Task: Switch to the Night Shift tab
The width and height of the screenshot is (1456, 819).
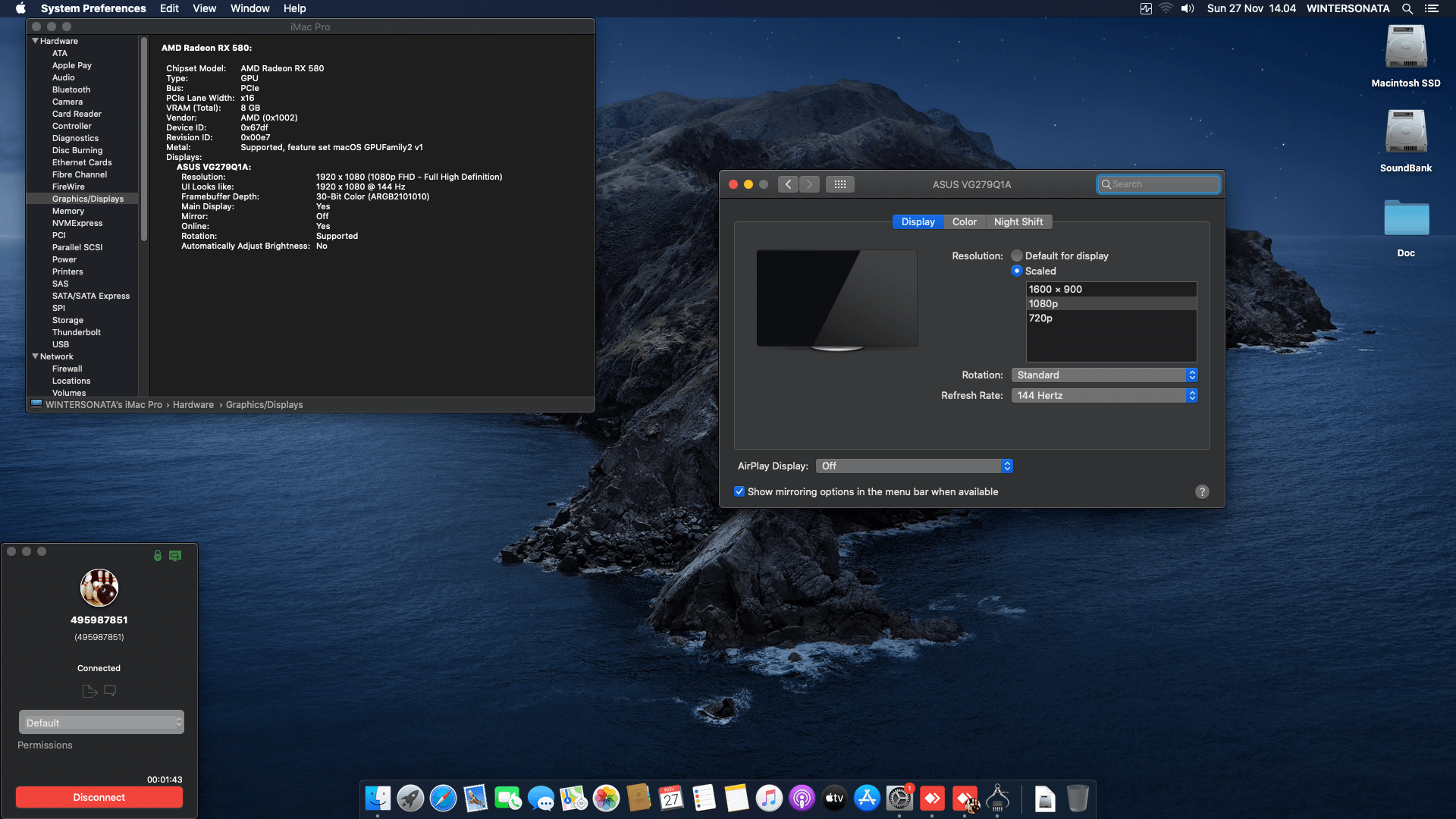Action: point(1018,221)
